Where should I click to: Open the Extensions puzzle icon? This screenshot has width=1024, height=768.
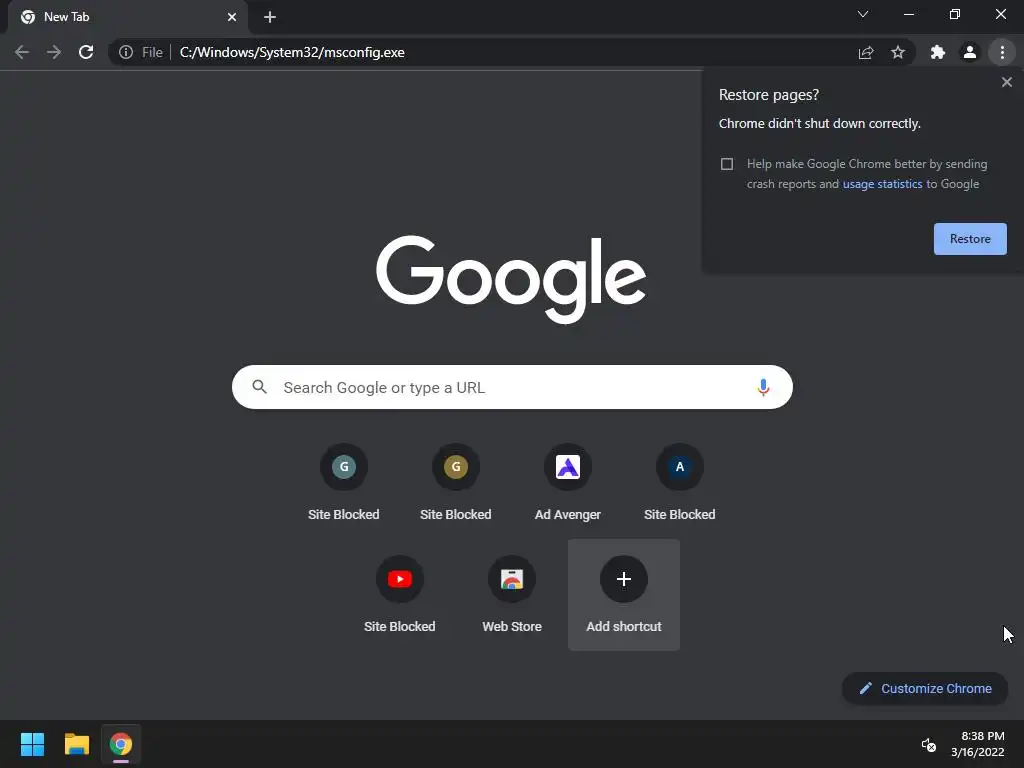point(938,52)
